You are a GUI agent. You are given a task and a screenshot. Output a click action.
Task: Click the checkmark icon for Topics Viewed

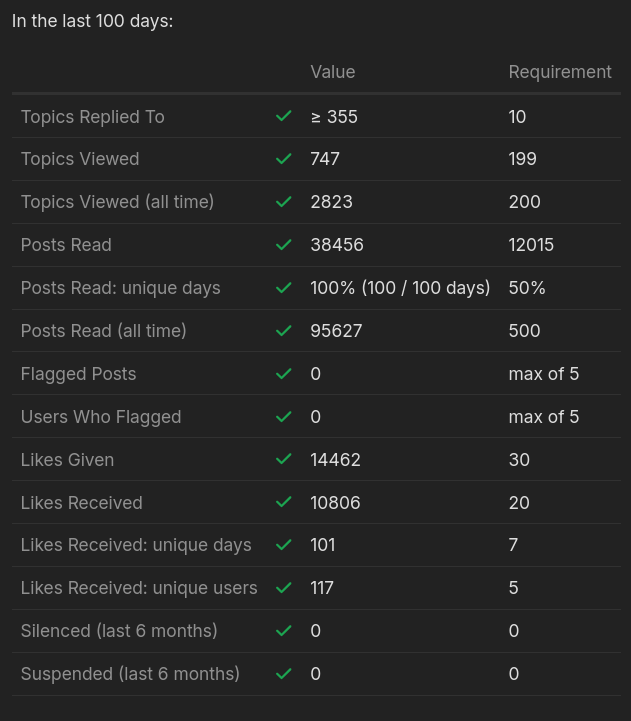coord(284,159)
